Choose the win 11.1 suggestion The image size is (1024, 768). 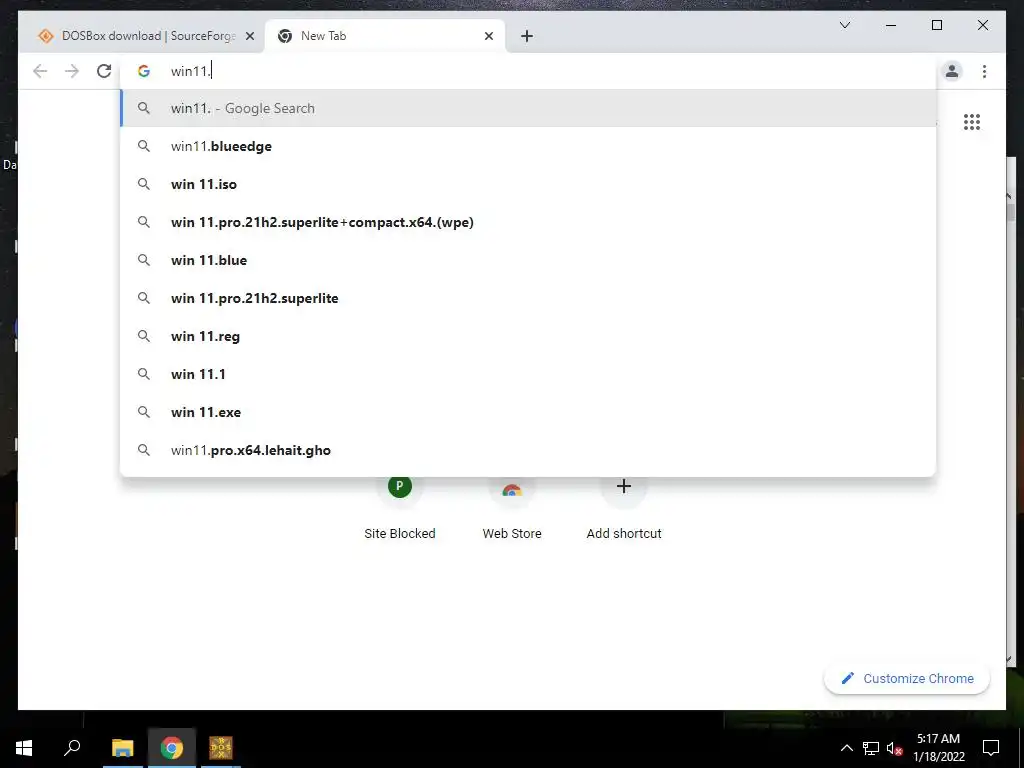[528, 374]
